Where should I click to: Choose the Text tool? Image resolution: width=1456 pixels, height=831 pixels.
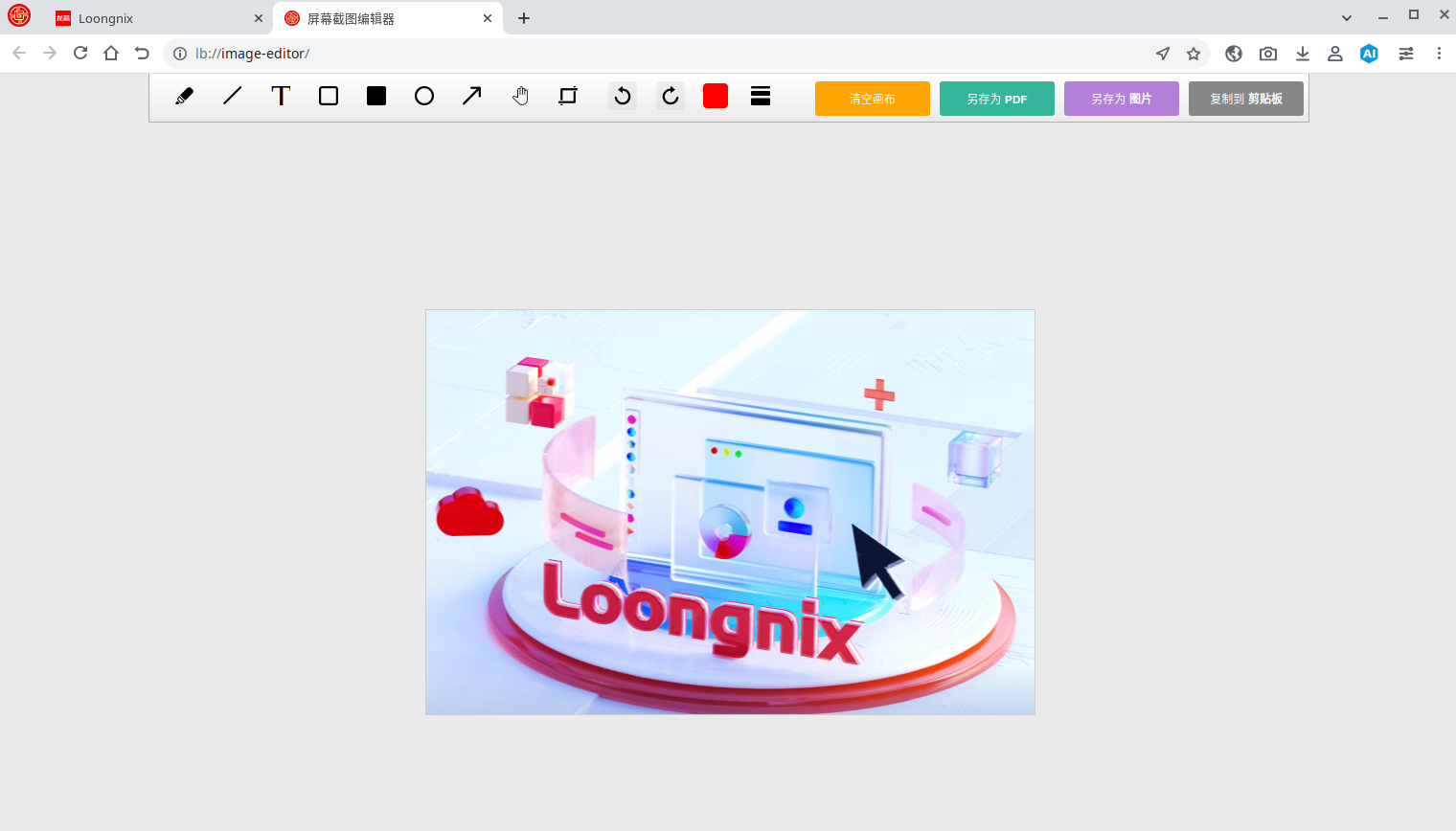coord(281,96)
